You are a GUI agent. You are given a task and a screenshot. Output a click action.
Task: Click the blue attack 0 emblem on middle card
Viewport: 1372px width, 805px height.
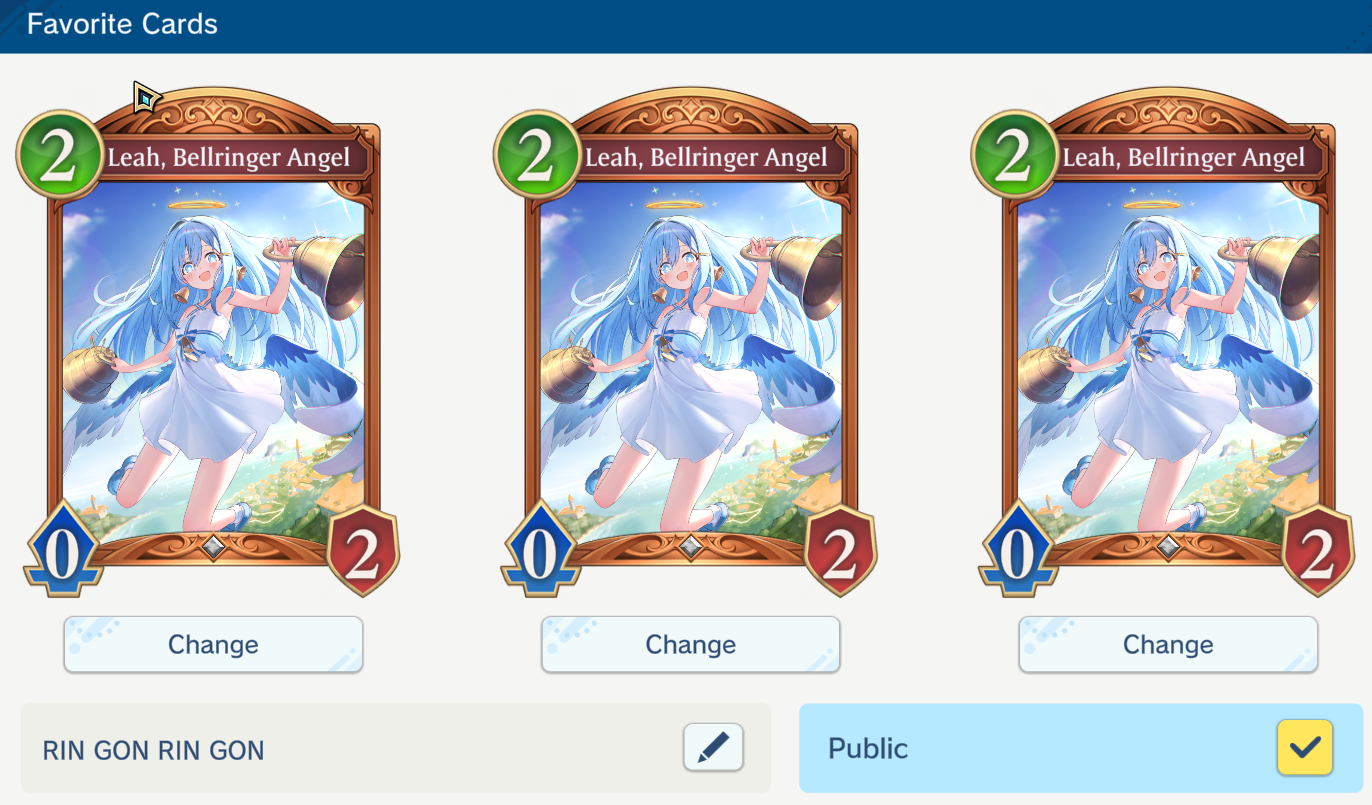point(541,551)
